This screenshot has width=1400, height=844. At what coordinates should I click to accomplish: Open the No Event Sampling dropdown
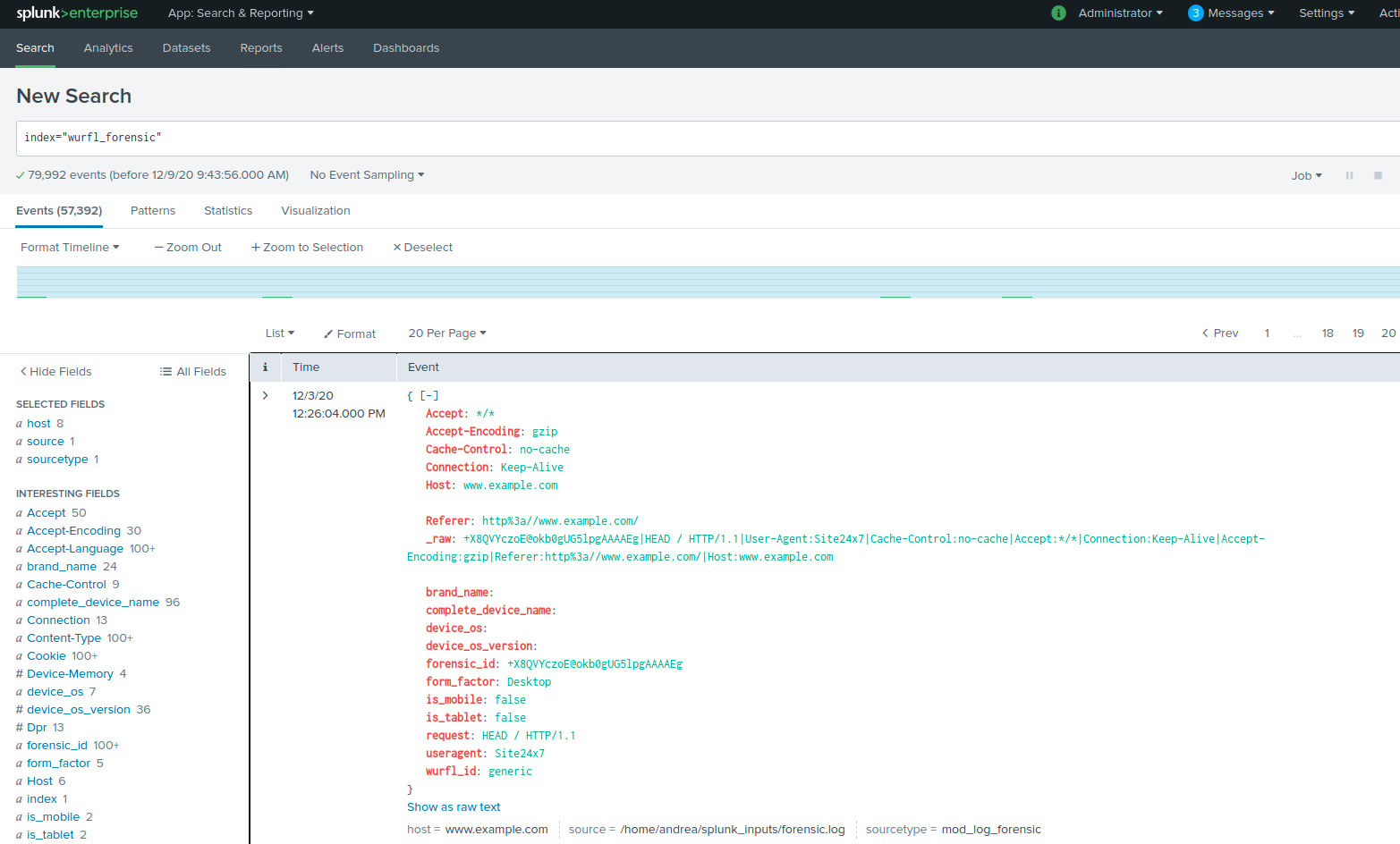pyautogui.click(x=367, y=175)
